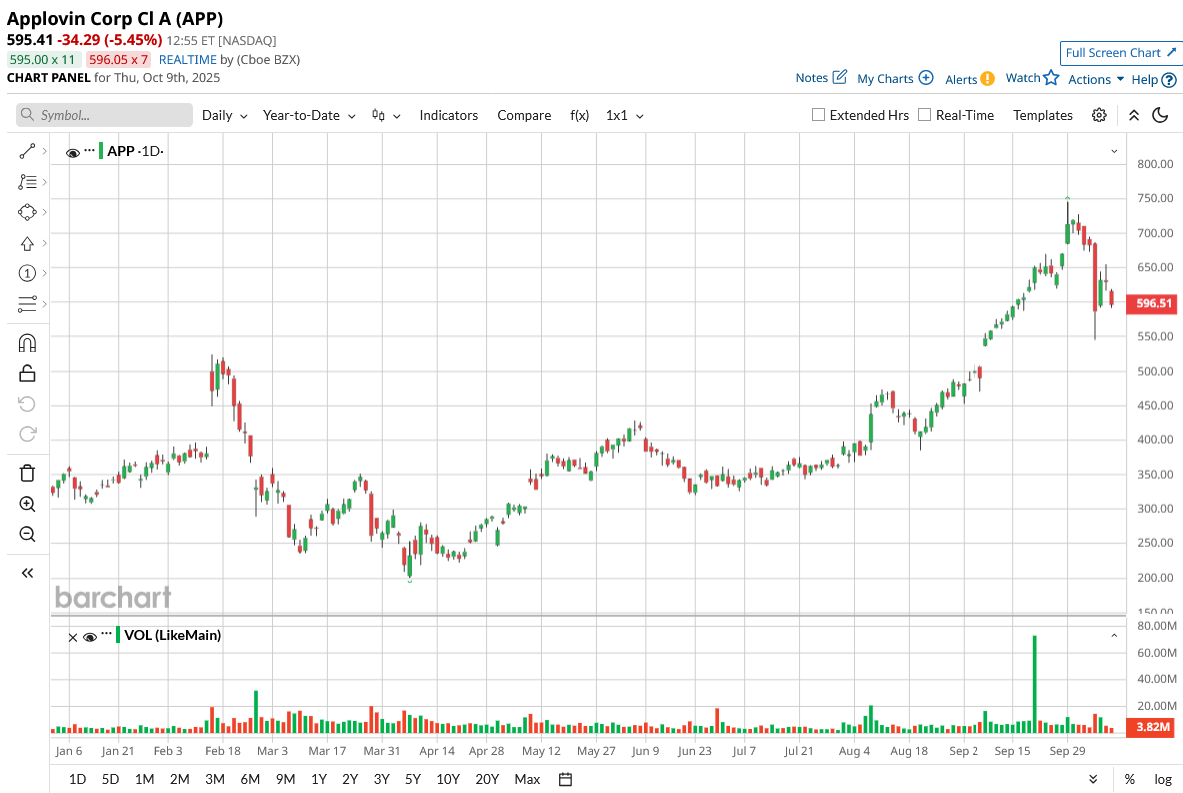Click the zoom in magnifier icon
Screen dimensions: 1183x793
27,504
